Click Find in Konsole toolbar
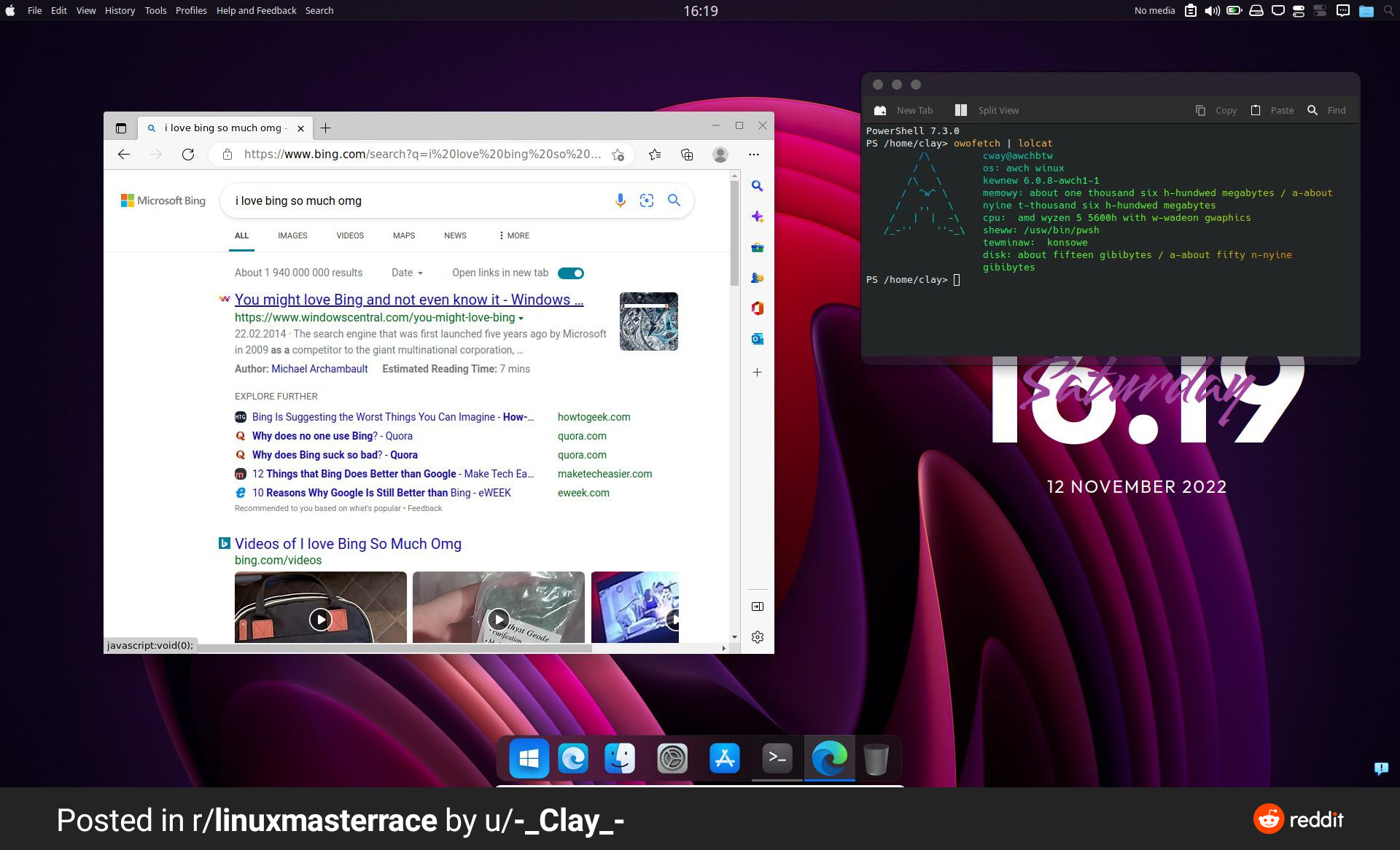1400x850 pixels. point(1326,110)
